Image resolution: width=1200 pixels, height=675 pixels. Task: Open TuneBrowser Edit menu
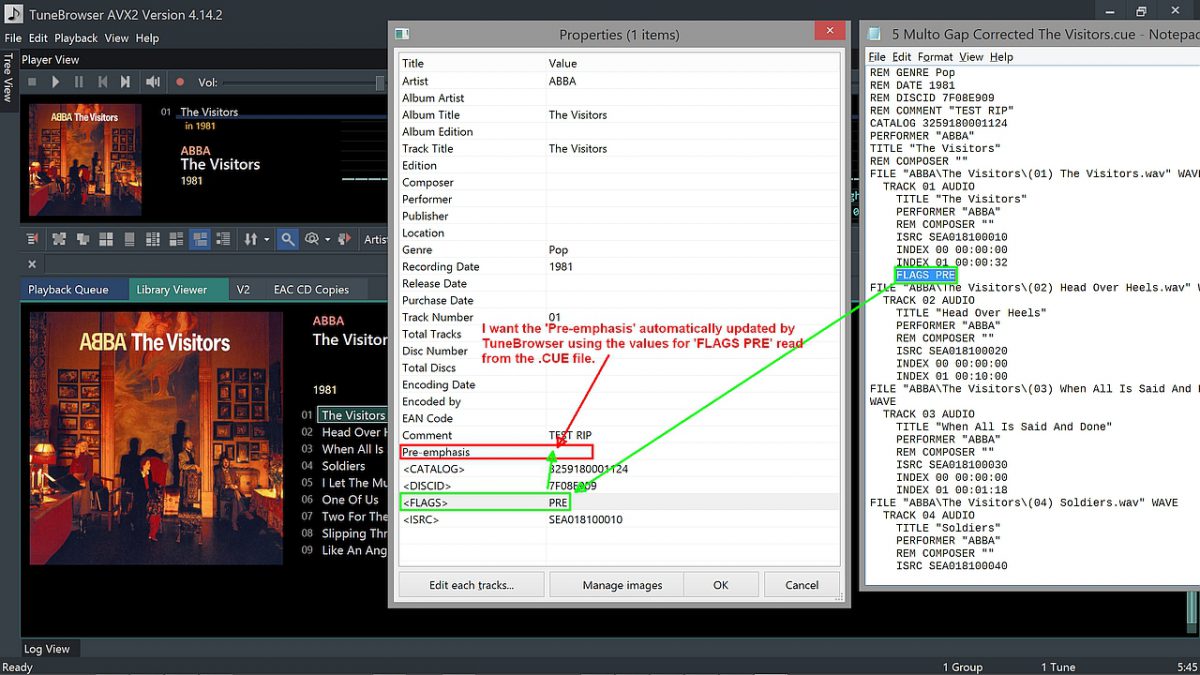coord(38,38)
